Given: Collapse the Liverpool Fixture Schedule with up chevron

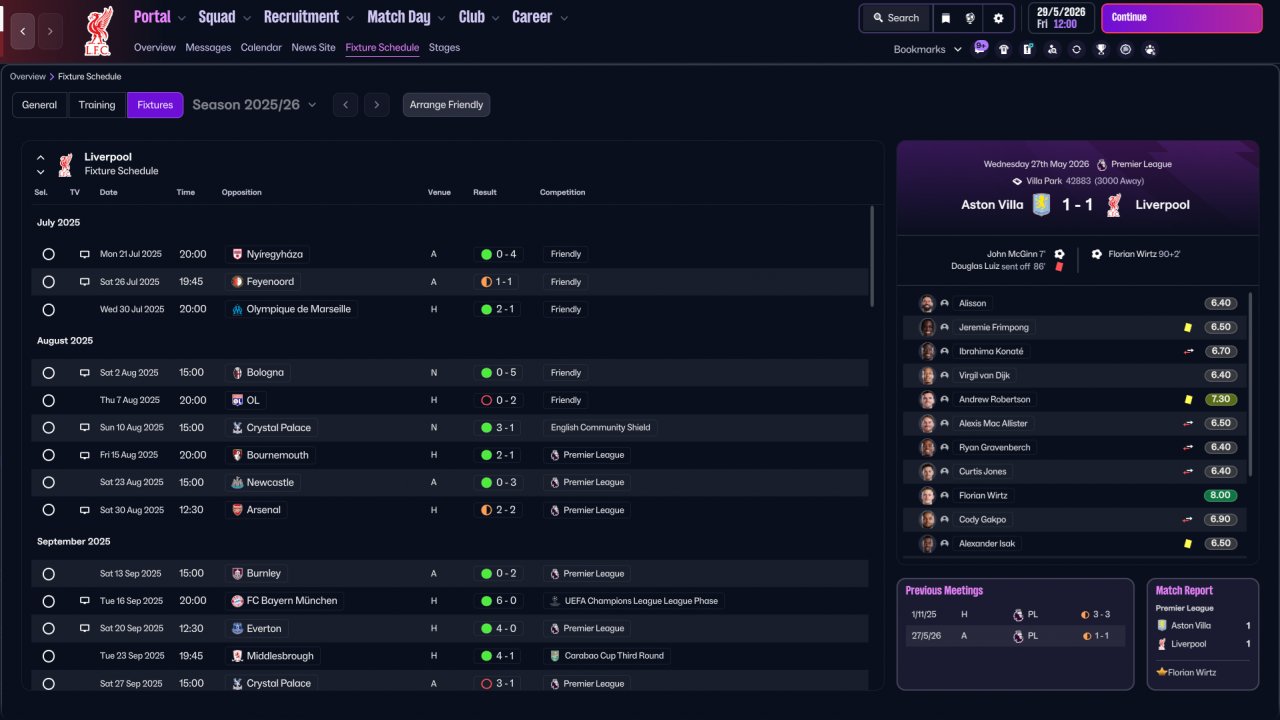Looking at the screenshot, I should (41, 157).
